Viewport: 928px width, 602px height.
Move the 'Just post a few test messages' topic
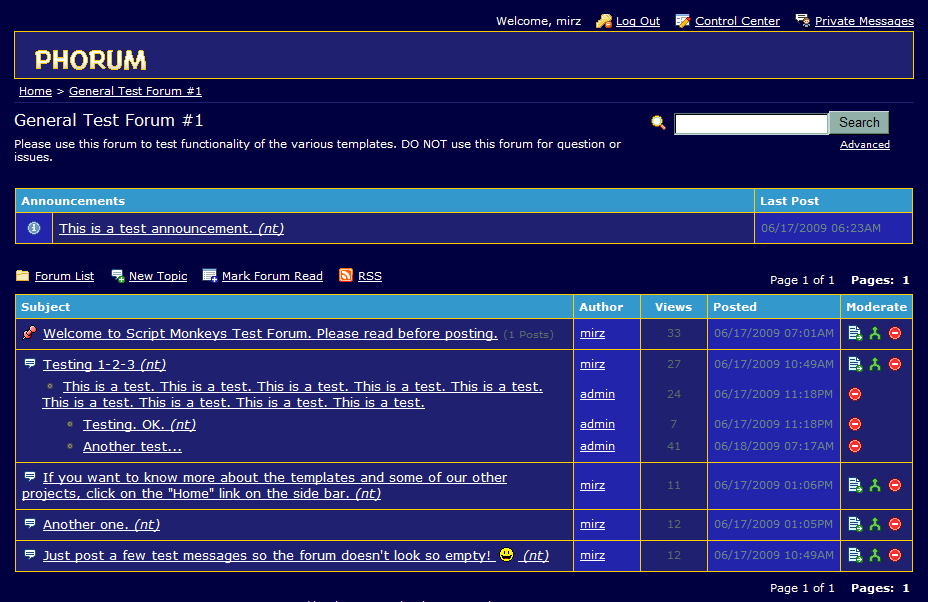pyautogui.click(x=855, y=555)
